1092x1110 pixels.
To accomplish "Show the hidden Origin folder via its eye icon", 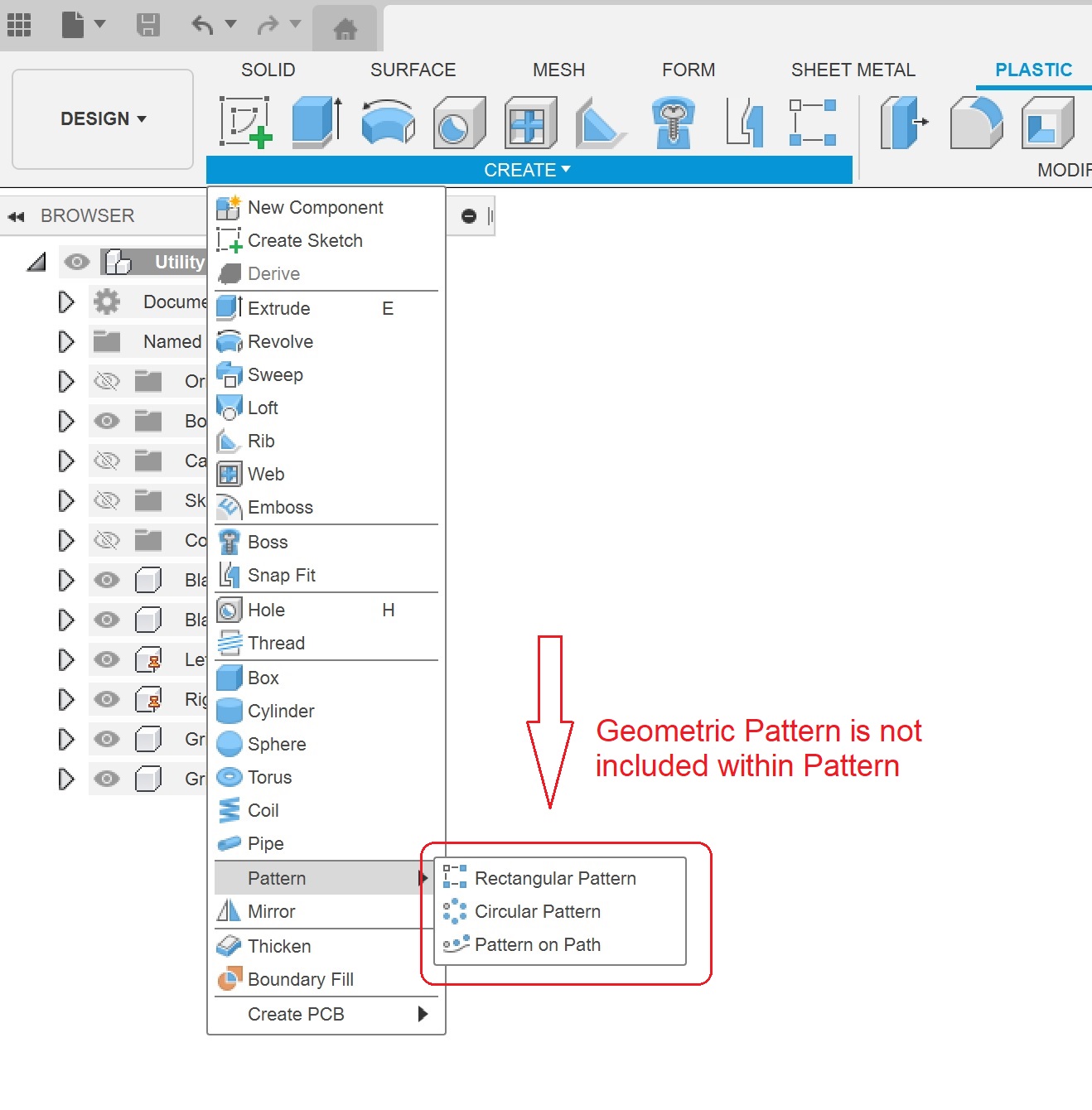I will pos(106,381).
